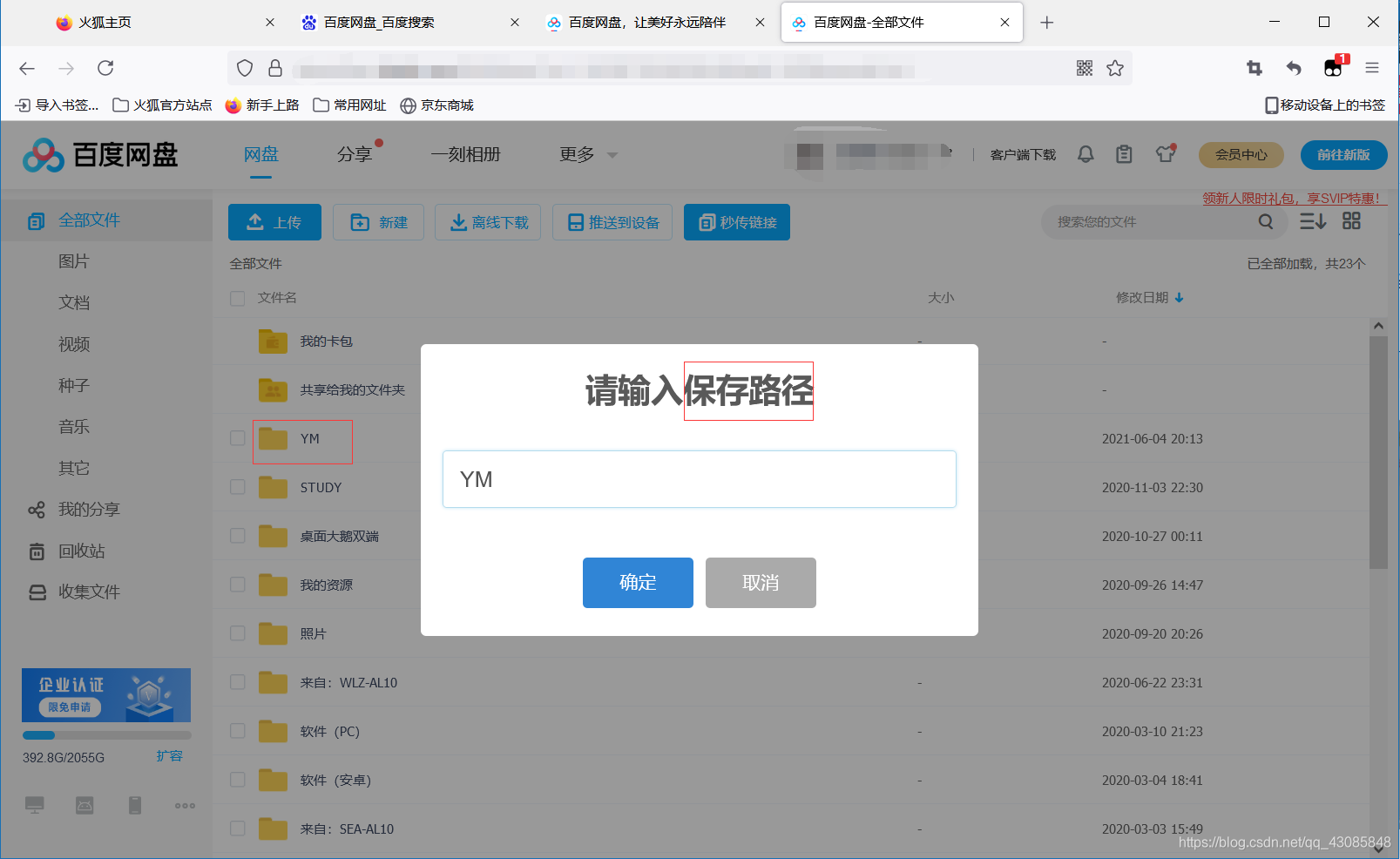The width and height of the screenshot is (1400, 859).
Task: Open 客户端下载 link
Action: pyautogui.click(x=1024, y=155)
